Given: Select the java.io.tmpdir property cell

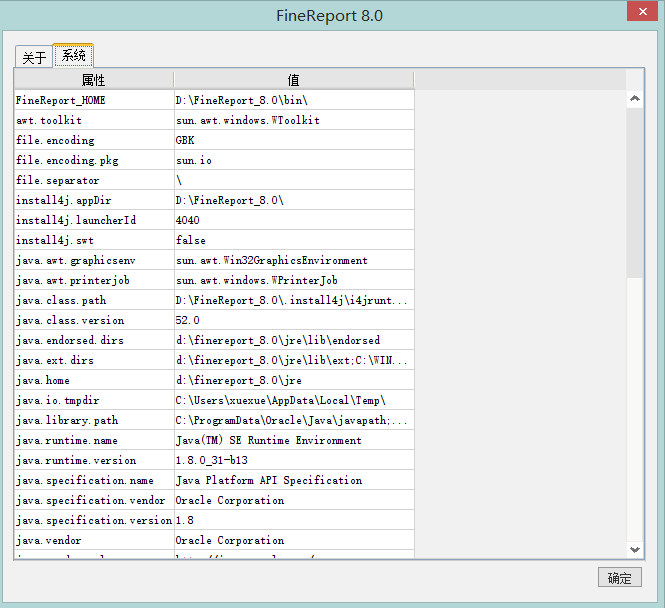Looking at the screenshot, I should [94, 400].
